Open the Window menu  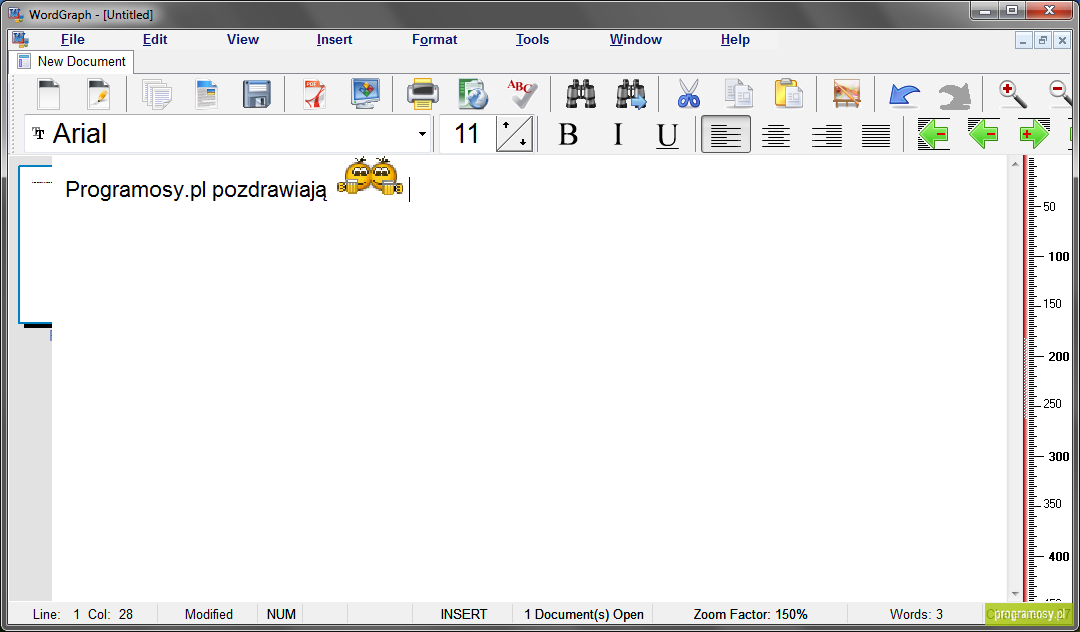coord(636,39)
